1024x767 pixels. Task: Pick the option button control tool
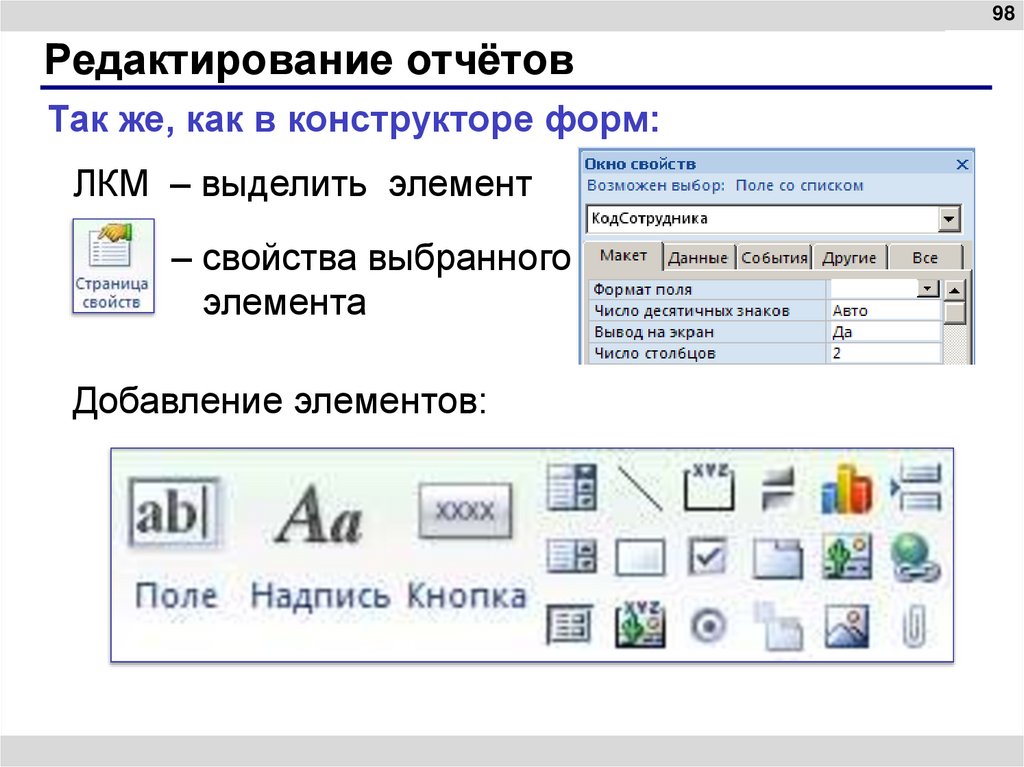(x=709, y=624)
